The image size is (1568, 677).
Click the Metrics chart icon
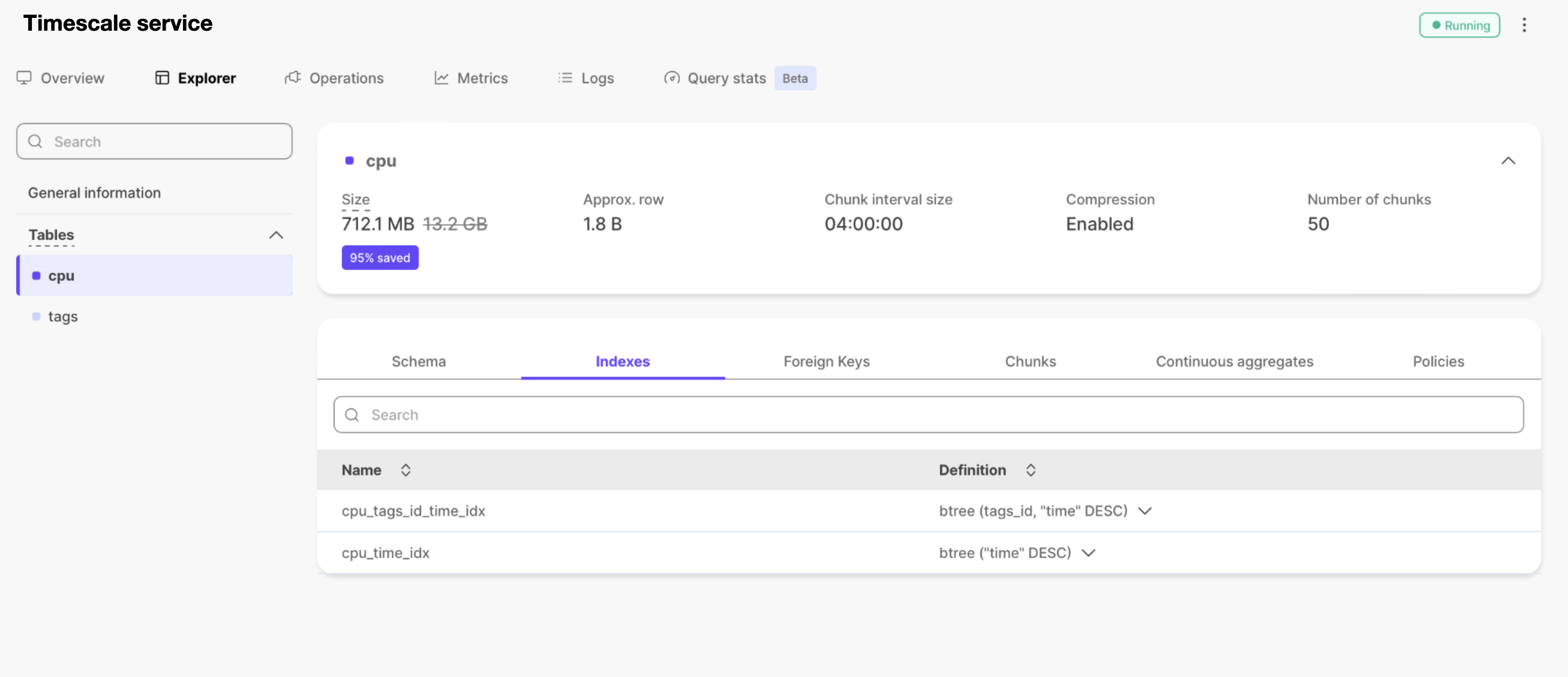click(x=441, y=78)
